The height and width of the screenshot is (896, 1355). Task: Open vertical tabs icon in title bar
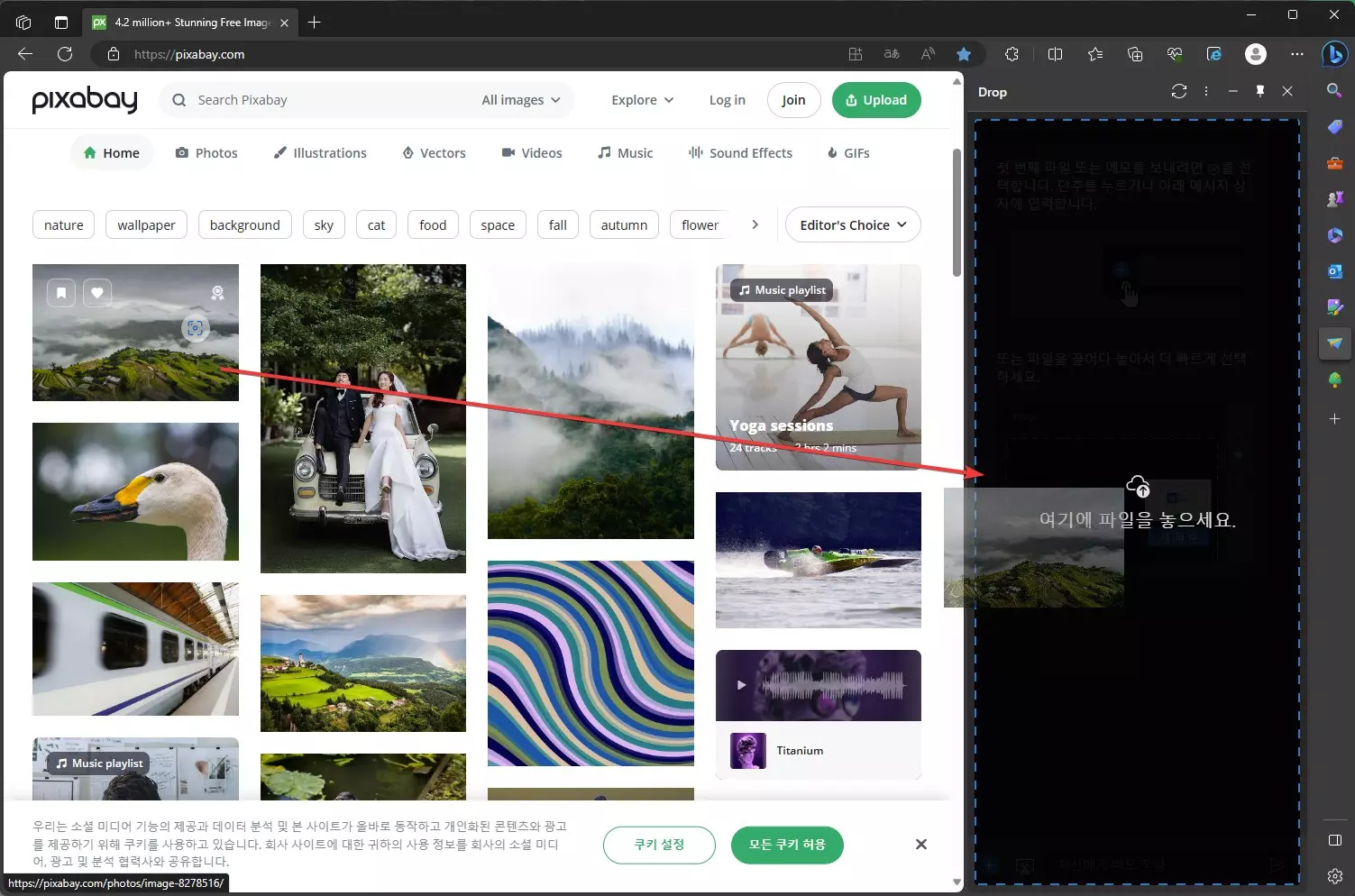[61, 23]
